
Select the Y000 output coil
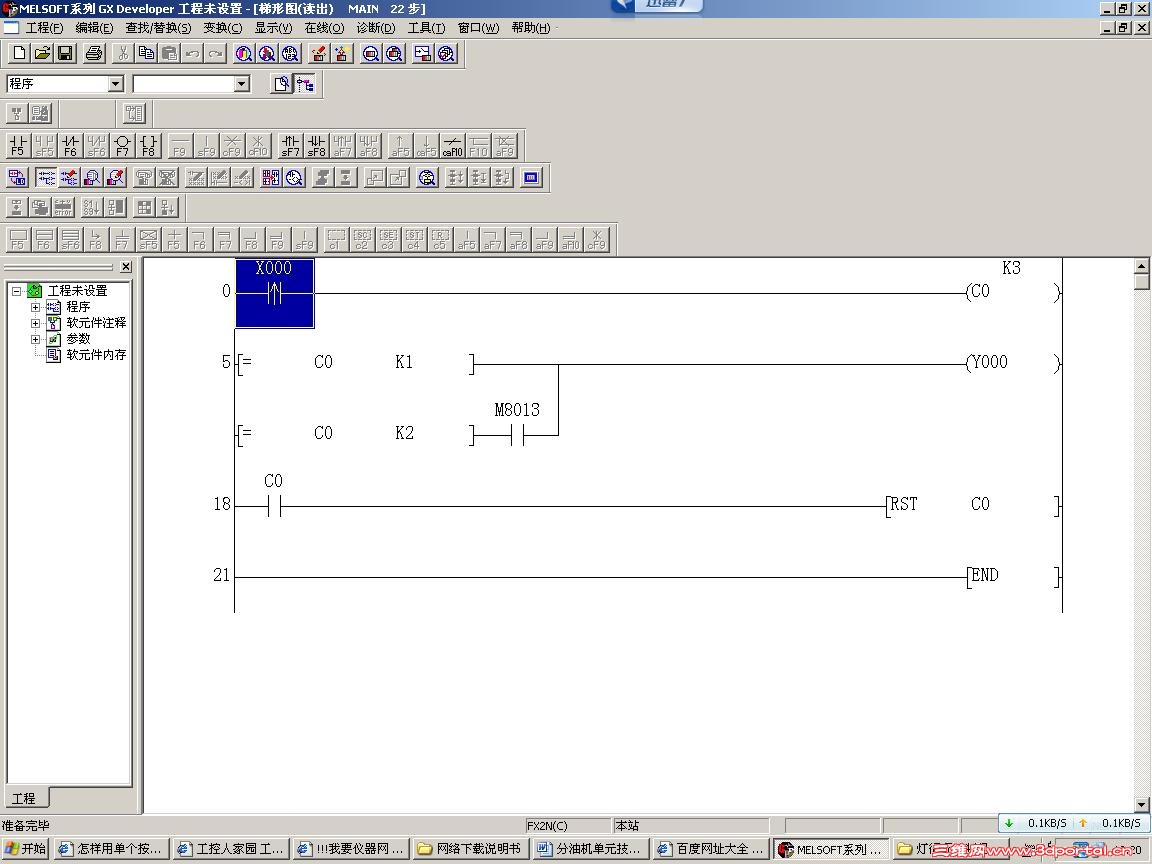pyautogui.click(x=1012, y=362)
